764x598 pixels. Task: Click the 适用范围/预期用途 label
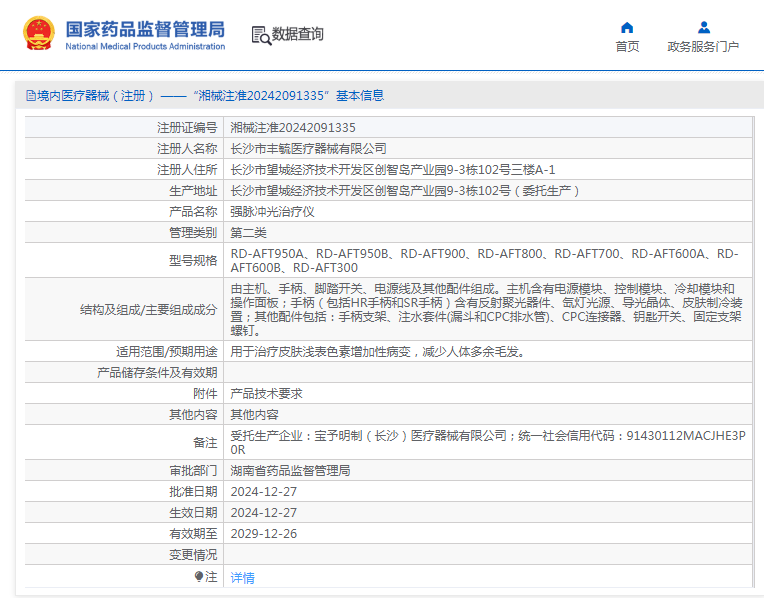[x=167, y=351]
